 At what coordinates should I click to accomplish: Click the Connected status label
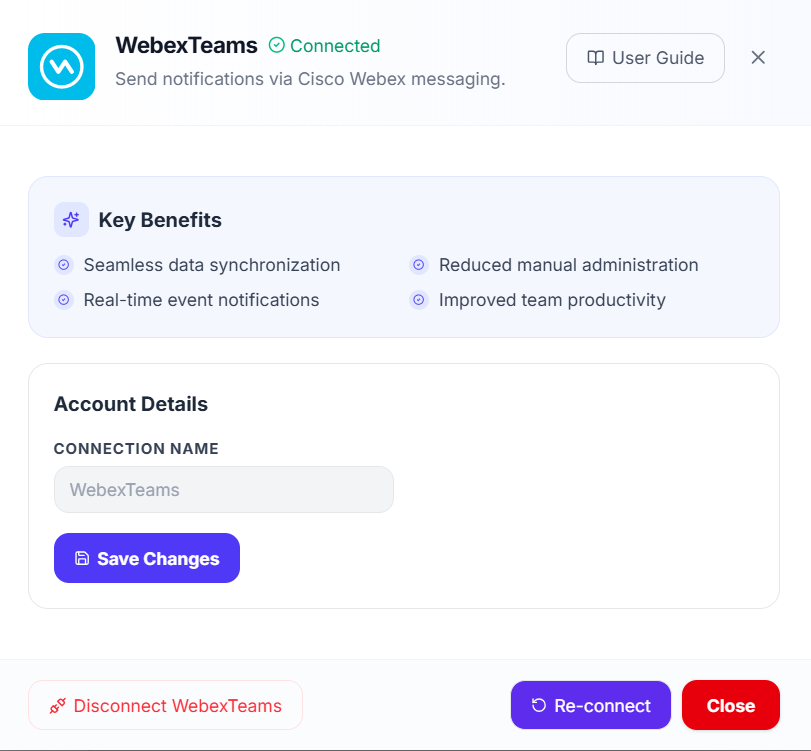coord(335,46)
